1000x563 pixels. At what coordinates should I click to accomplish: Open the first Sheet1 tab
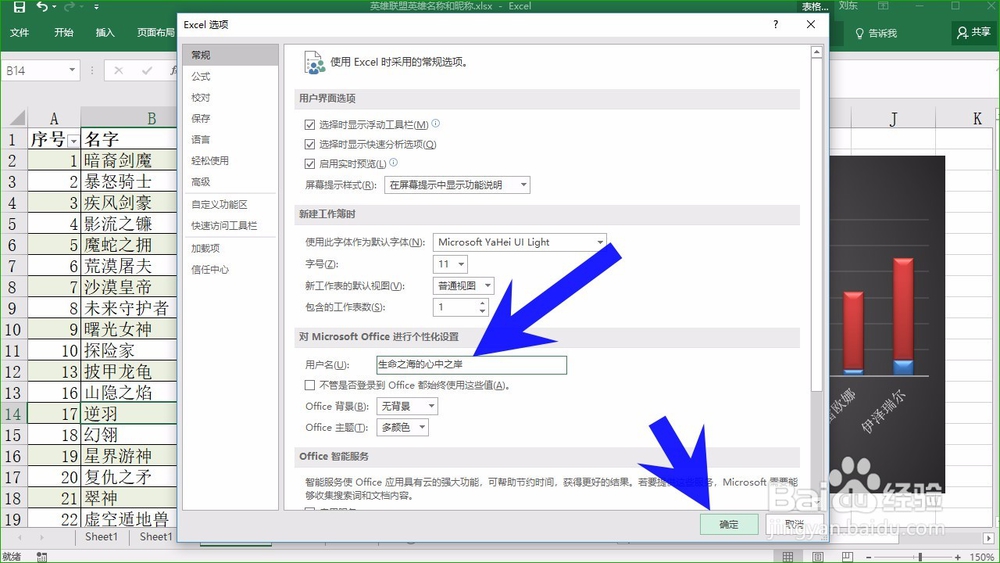[x=101, y=537]
